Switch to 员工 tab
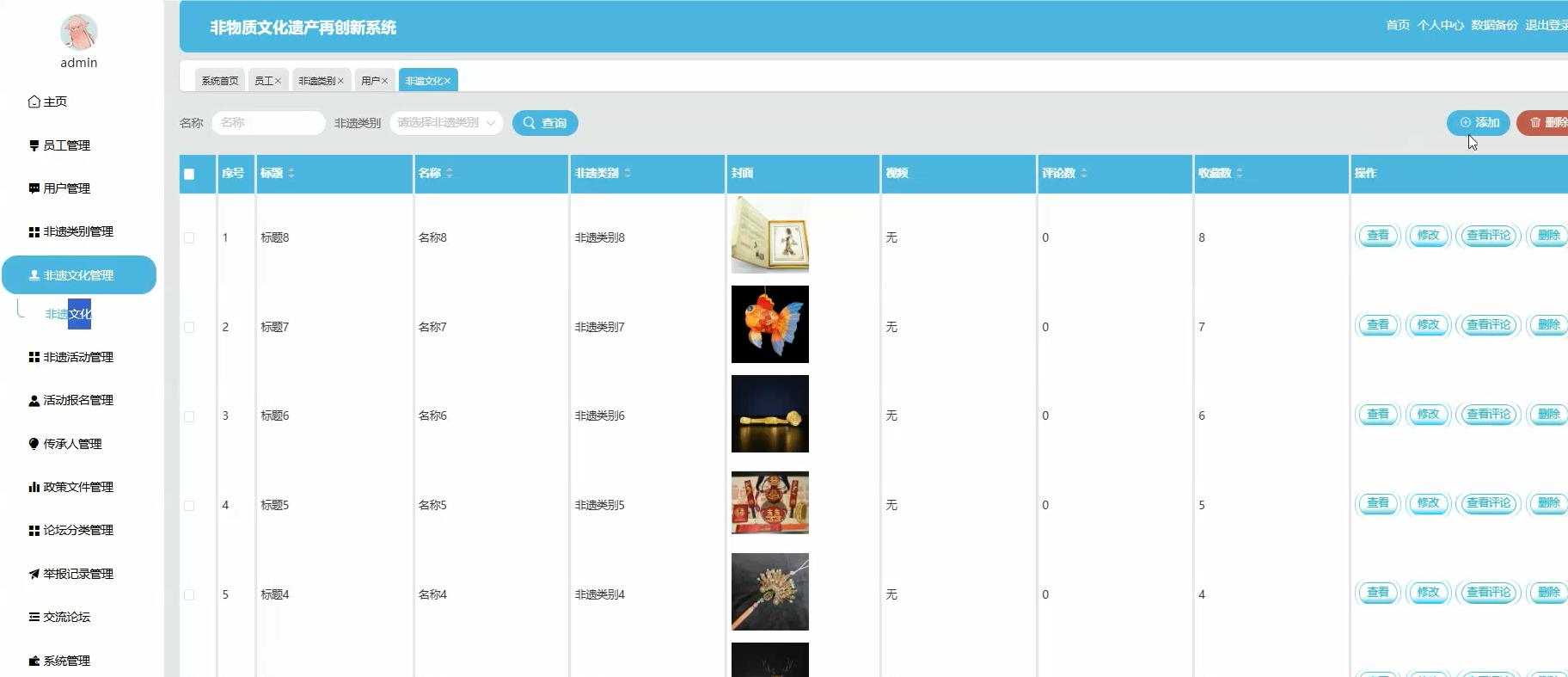This screenshot has width=1568, height=677. (263, 81)
